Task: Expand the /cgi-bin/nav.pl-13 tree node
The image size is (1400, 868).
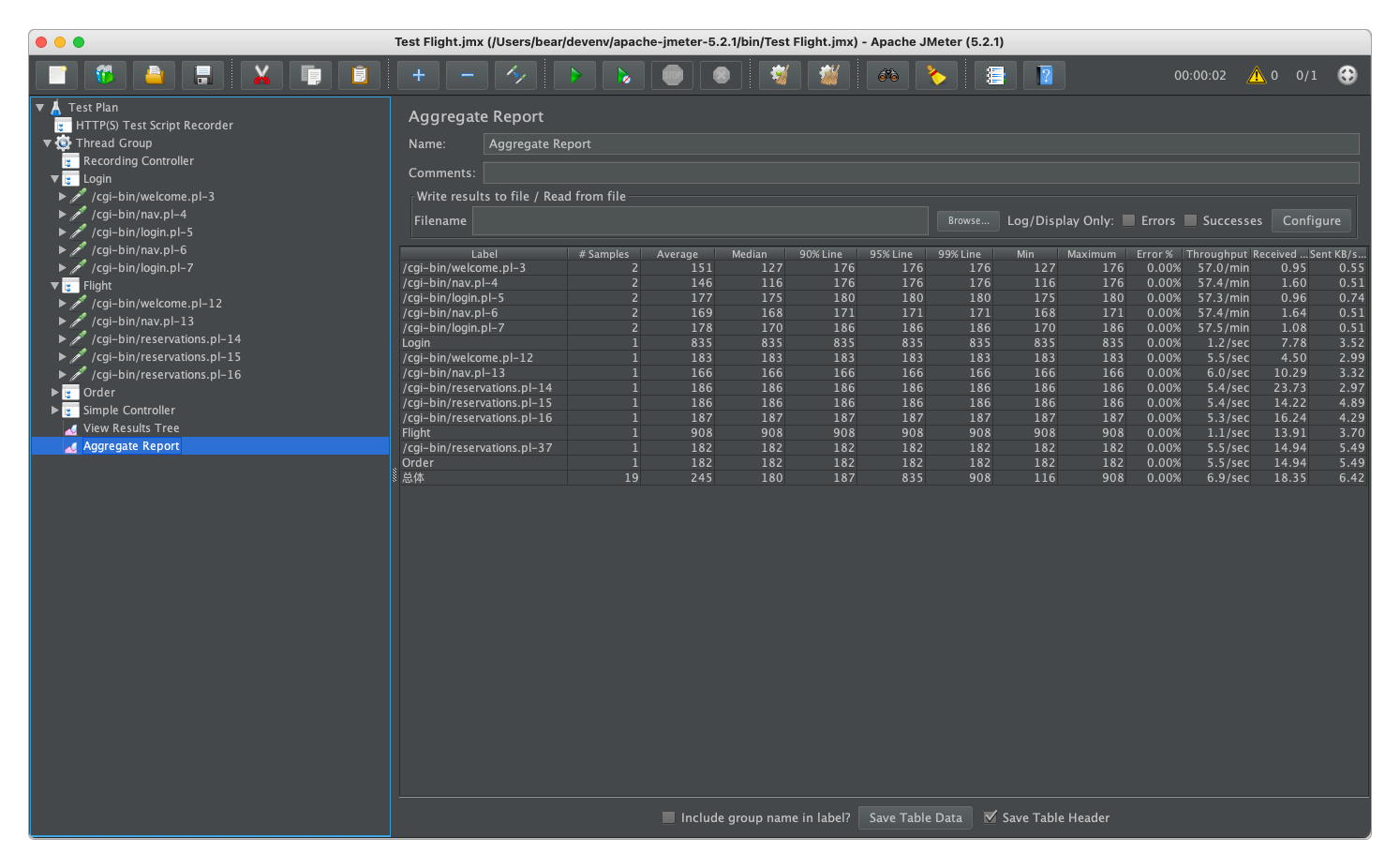Action: [63, 322]
